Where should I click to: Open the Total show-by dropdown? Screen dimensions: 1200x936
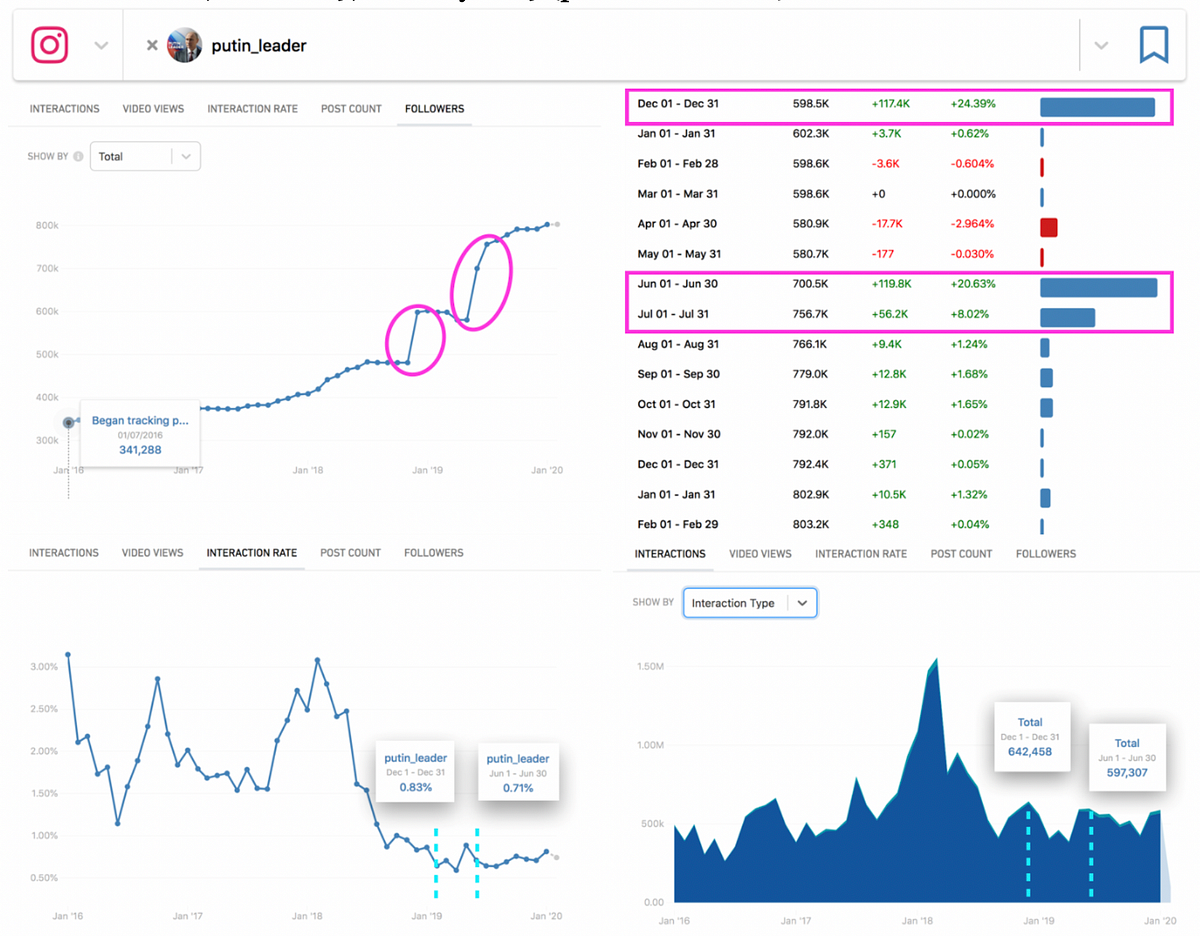point(145,157)
